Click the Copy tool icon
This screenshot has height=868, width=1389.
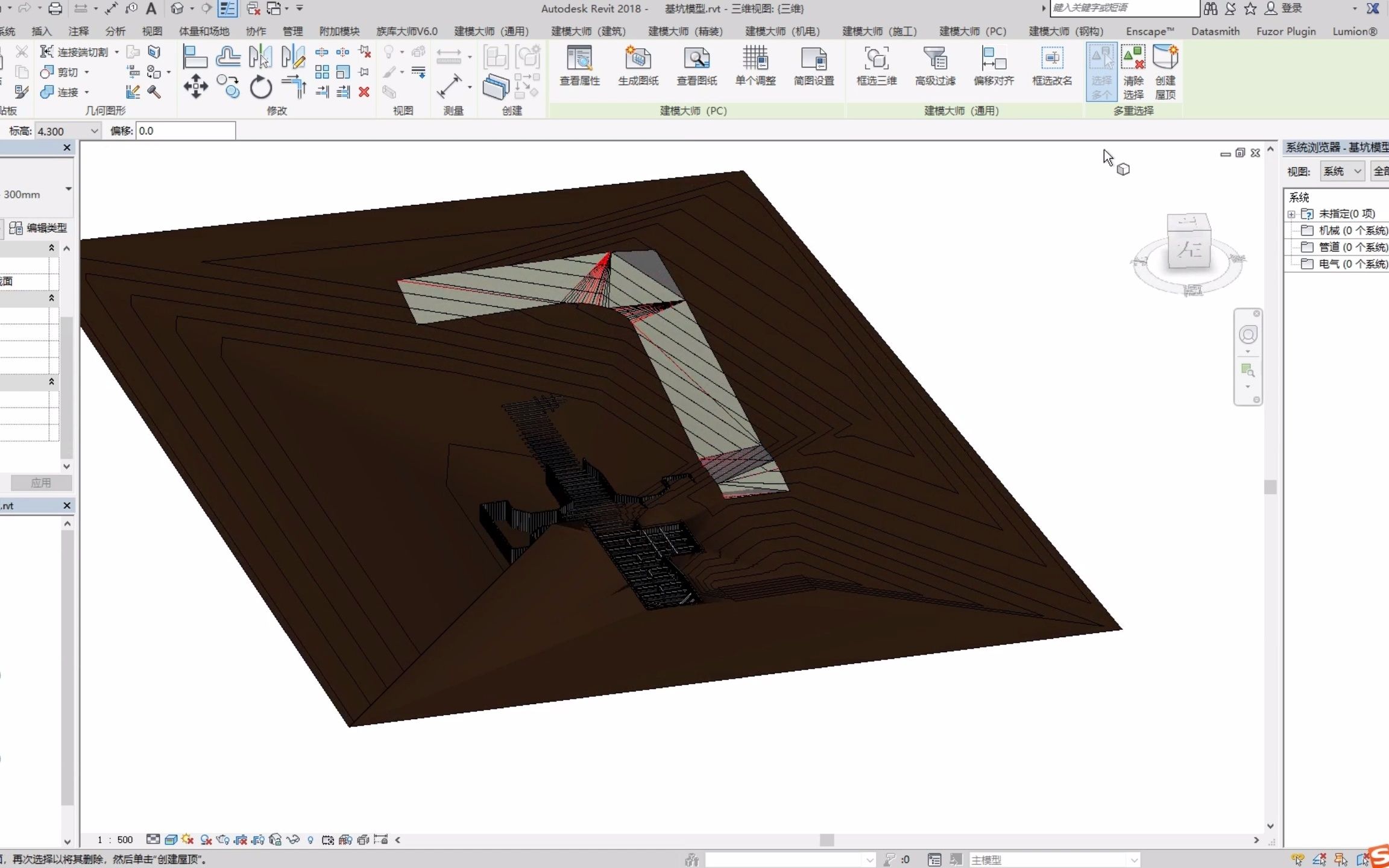pyautogui.click(x=229, y=87)
